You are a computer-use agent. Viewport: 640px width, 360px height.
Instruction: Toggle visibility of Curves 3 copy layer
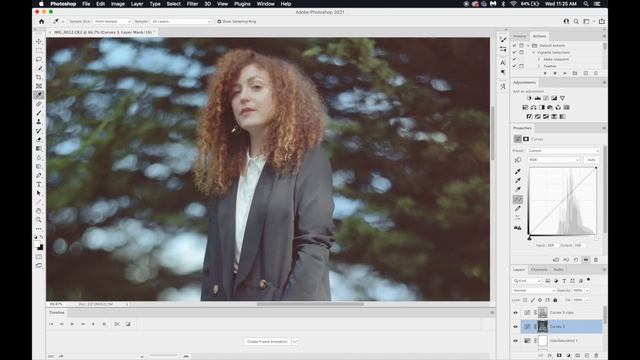click(516, 313)
